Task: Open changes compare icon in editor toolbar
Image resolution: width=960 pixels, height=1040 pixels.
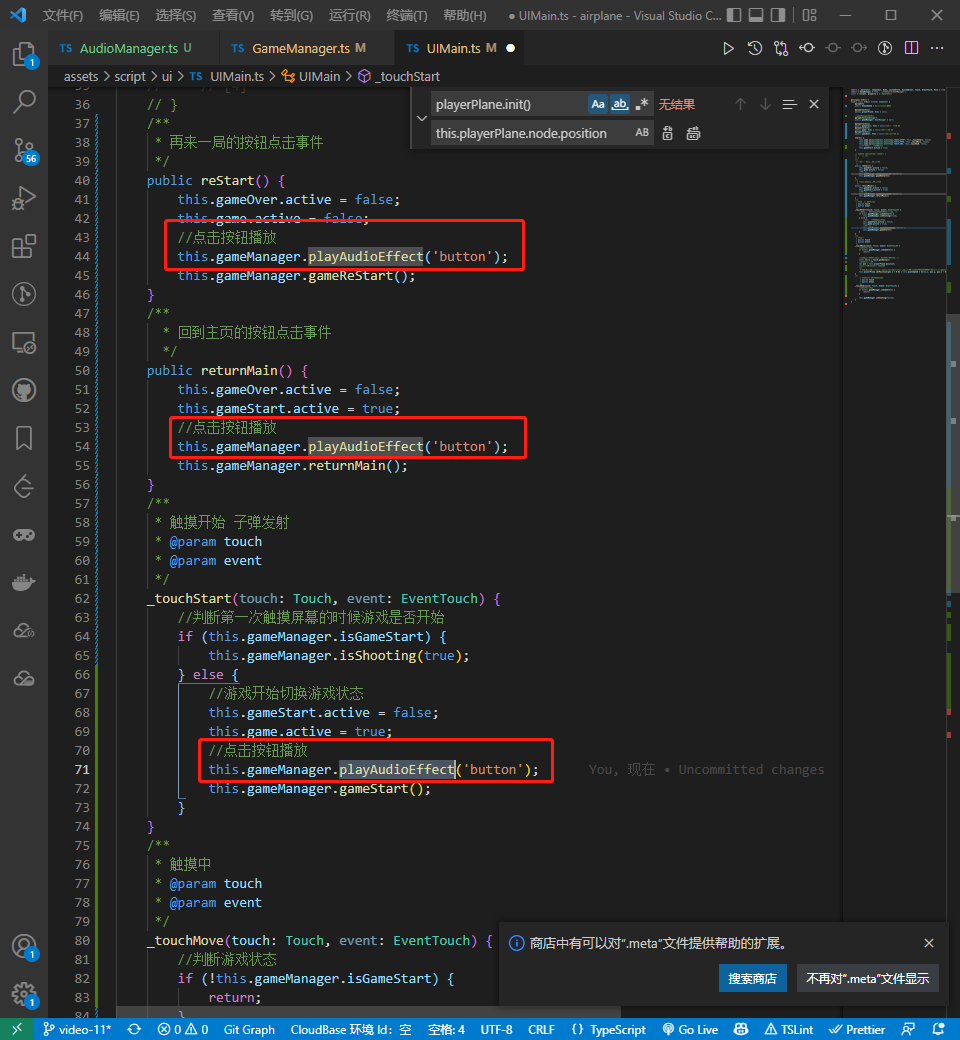Action: [x=781, y=48]
